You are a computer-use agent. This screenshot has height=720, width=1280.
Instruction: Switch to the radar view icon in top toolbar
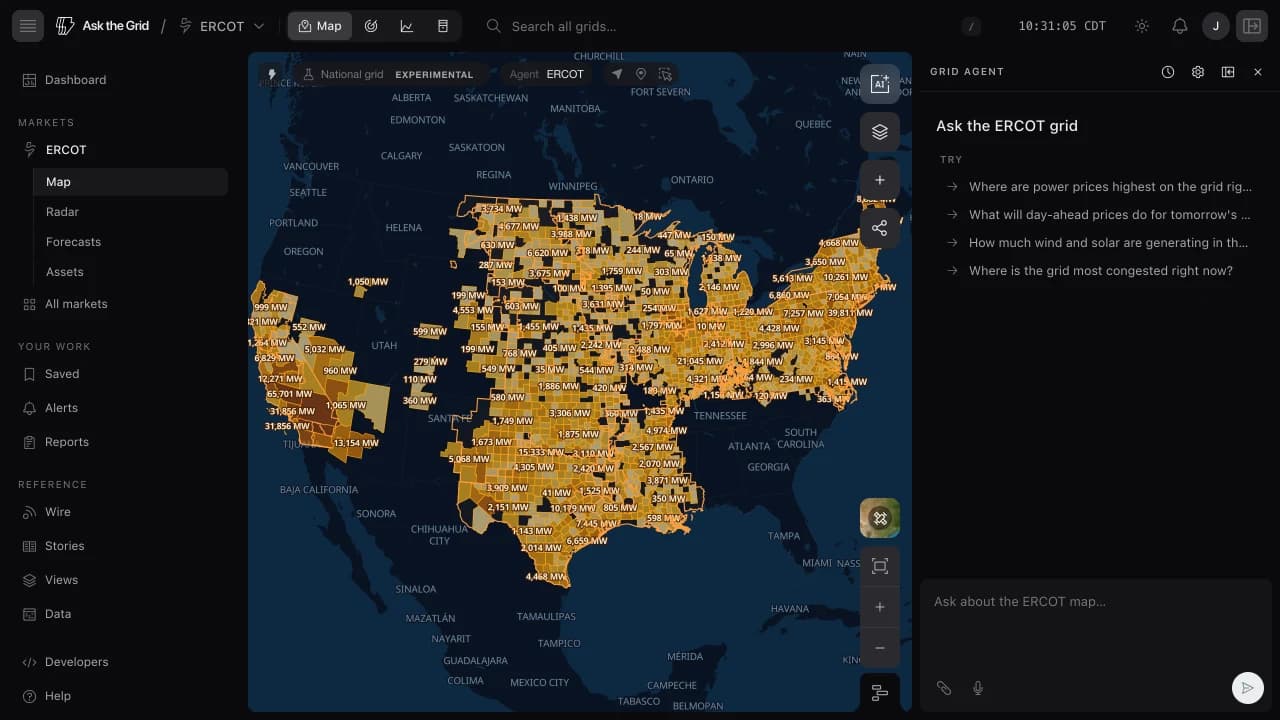371,26
